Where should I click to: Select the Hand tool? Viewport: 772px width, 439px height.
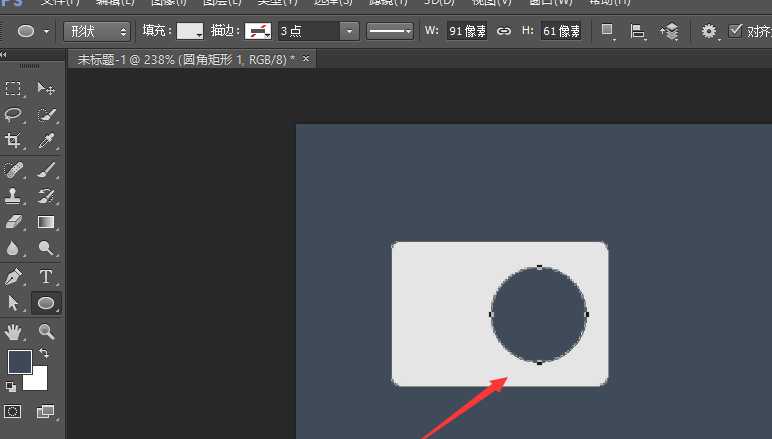(x=14, y=331)
